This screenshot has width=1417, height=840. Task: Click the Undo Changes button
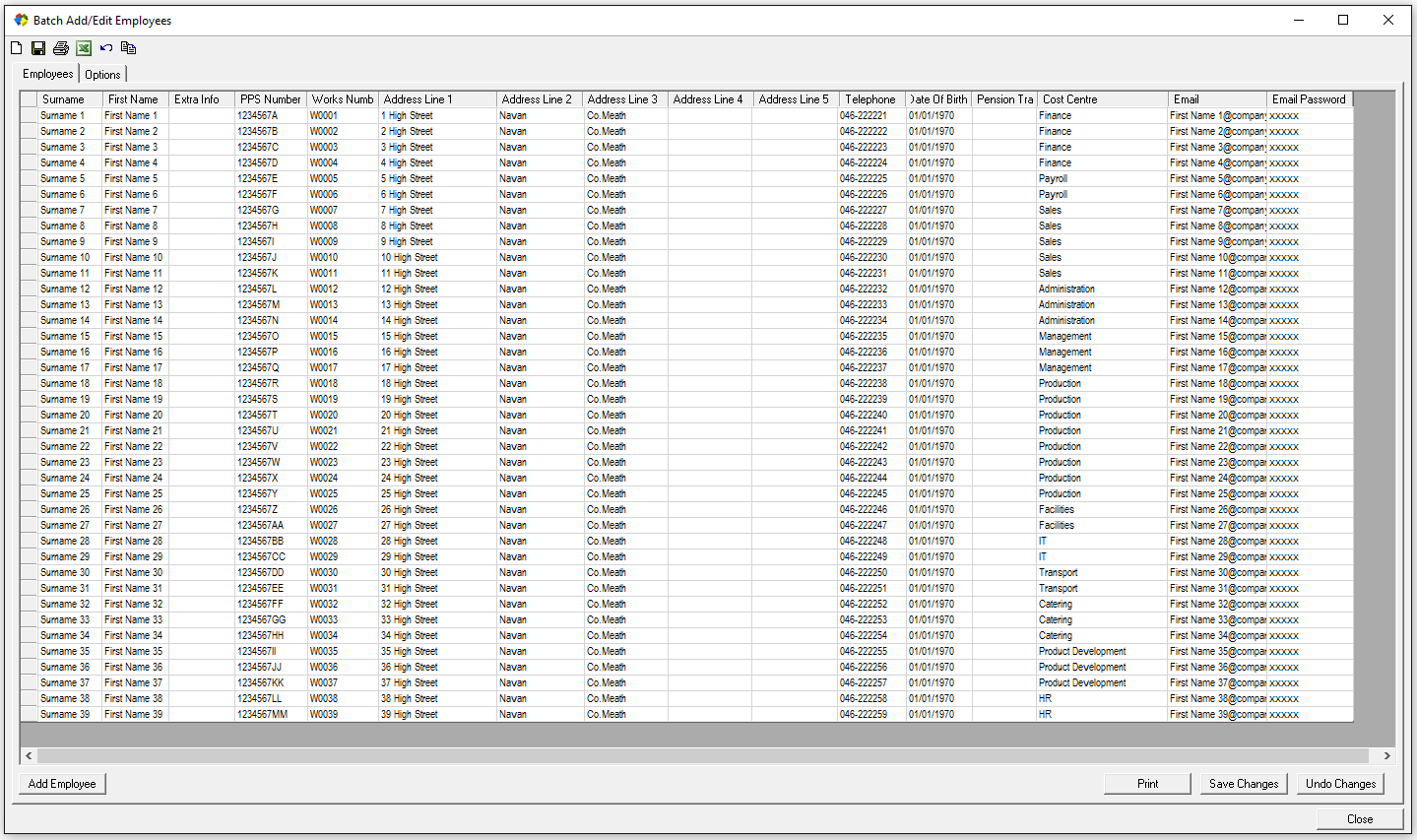click(1340, 784)
